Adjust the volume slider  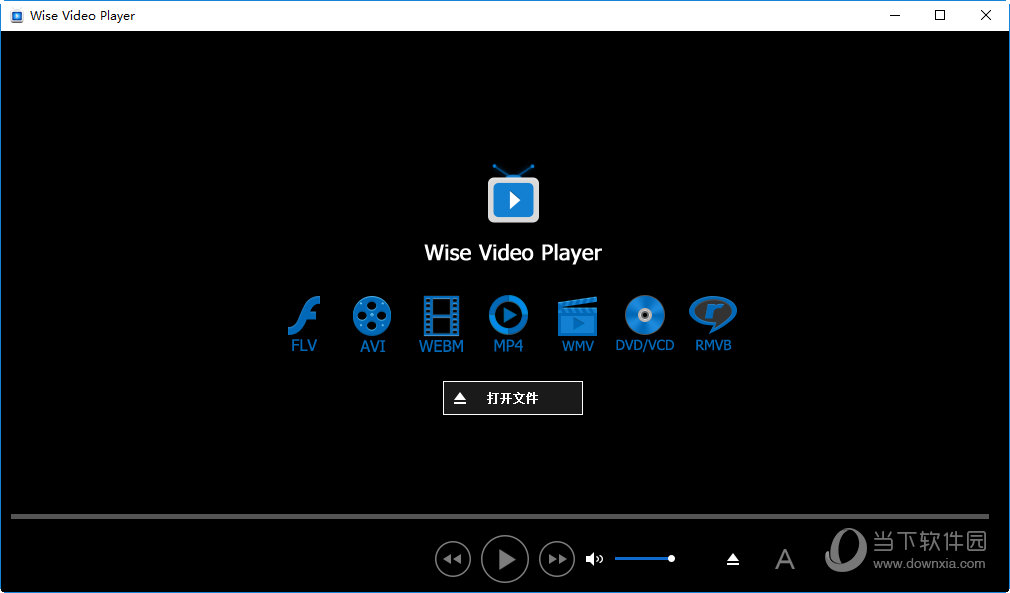pos(645,558)
